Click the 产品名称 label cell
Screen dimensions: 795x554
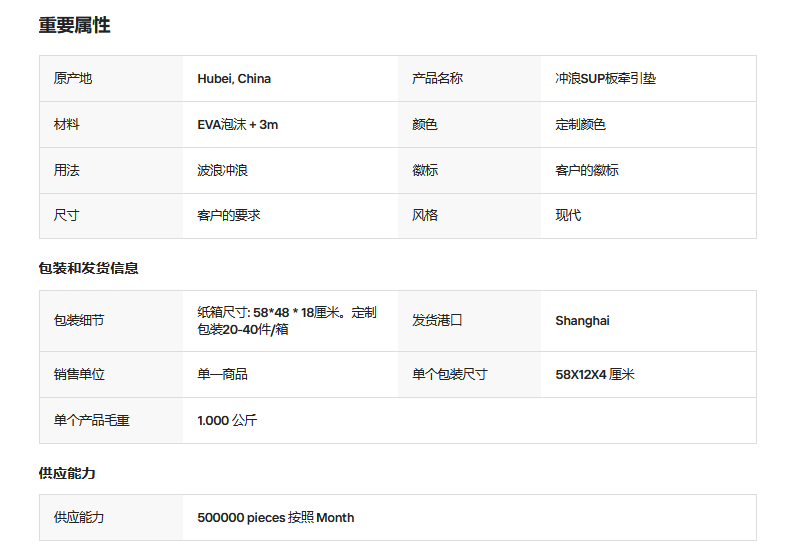(x=469, y=79)
